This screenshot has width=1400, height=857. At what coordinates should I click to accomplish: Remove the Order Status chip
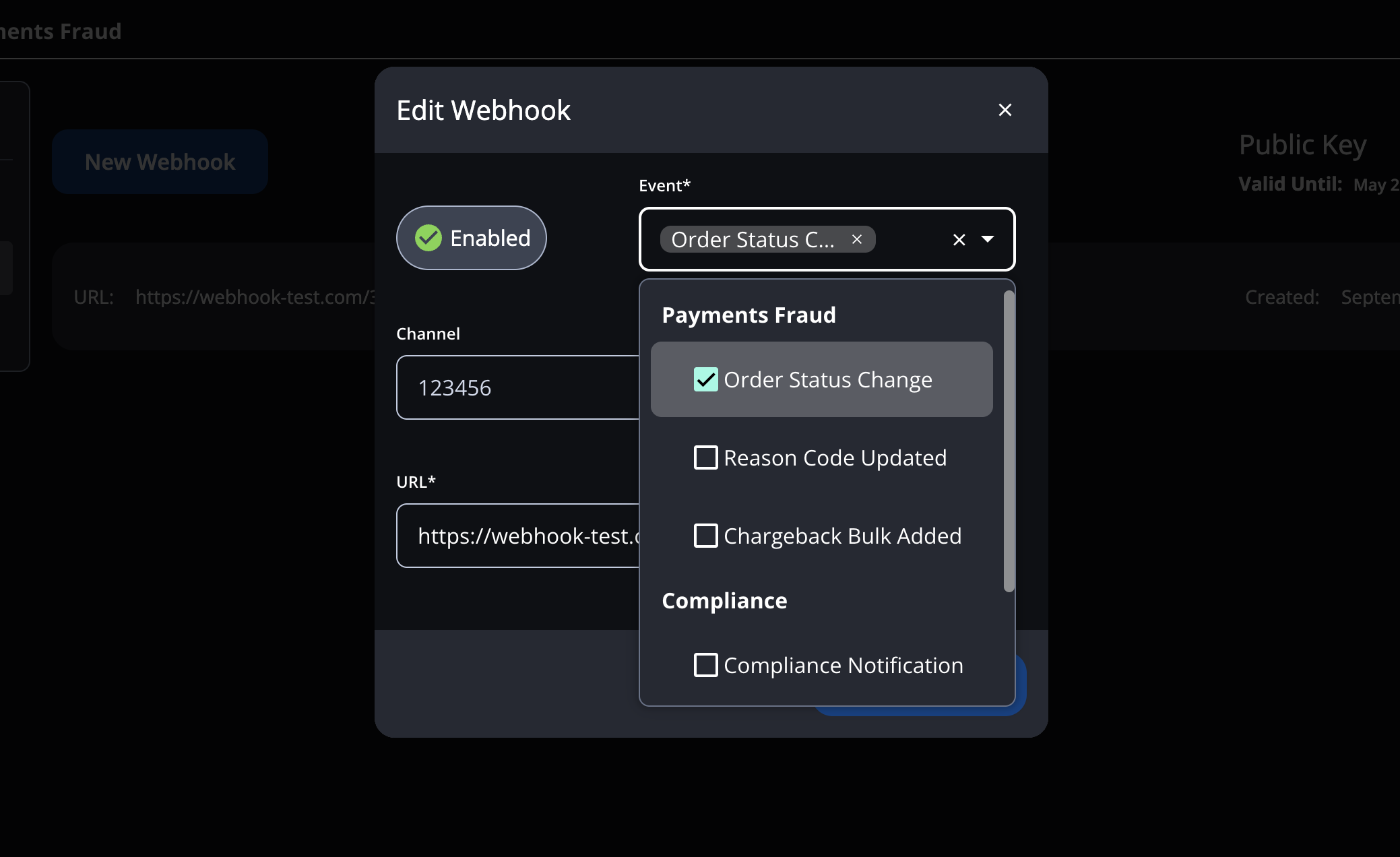pos(857,239)
